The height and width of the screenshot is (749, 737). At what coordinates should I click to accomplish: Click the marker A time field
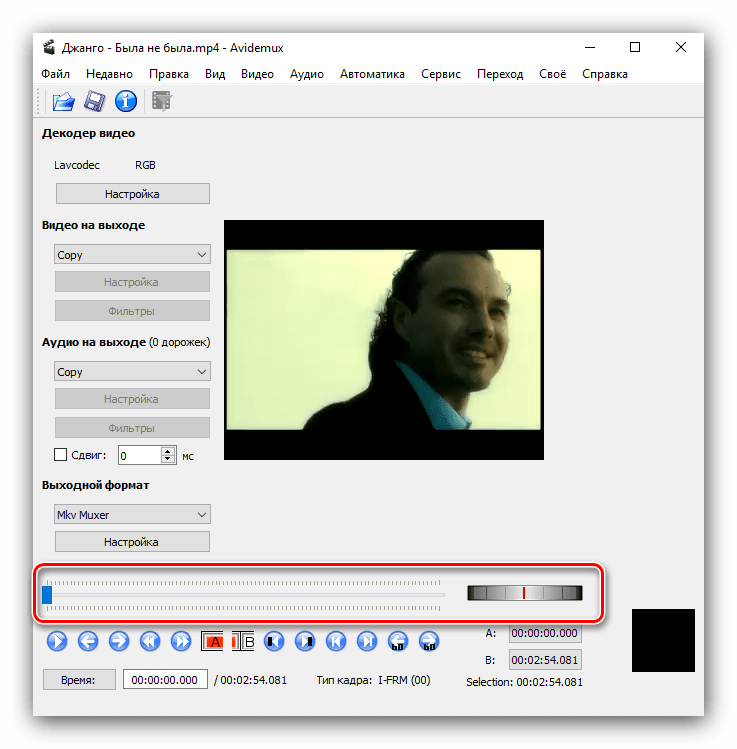tap(545, 633)
